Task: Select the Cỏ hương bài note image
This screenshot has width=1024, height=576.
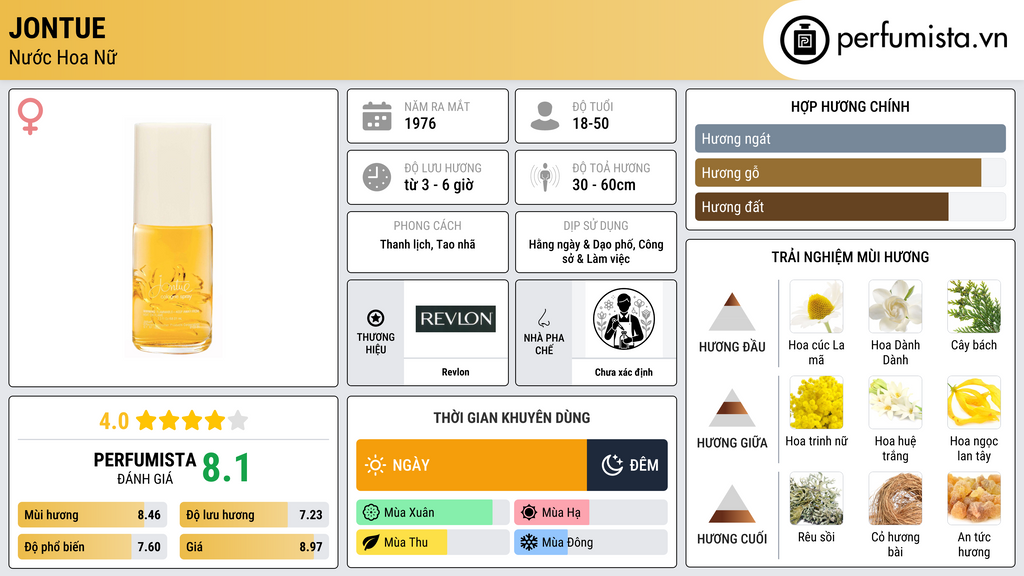Action: (x=895, y=499)
